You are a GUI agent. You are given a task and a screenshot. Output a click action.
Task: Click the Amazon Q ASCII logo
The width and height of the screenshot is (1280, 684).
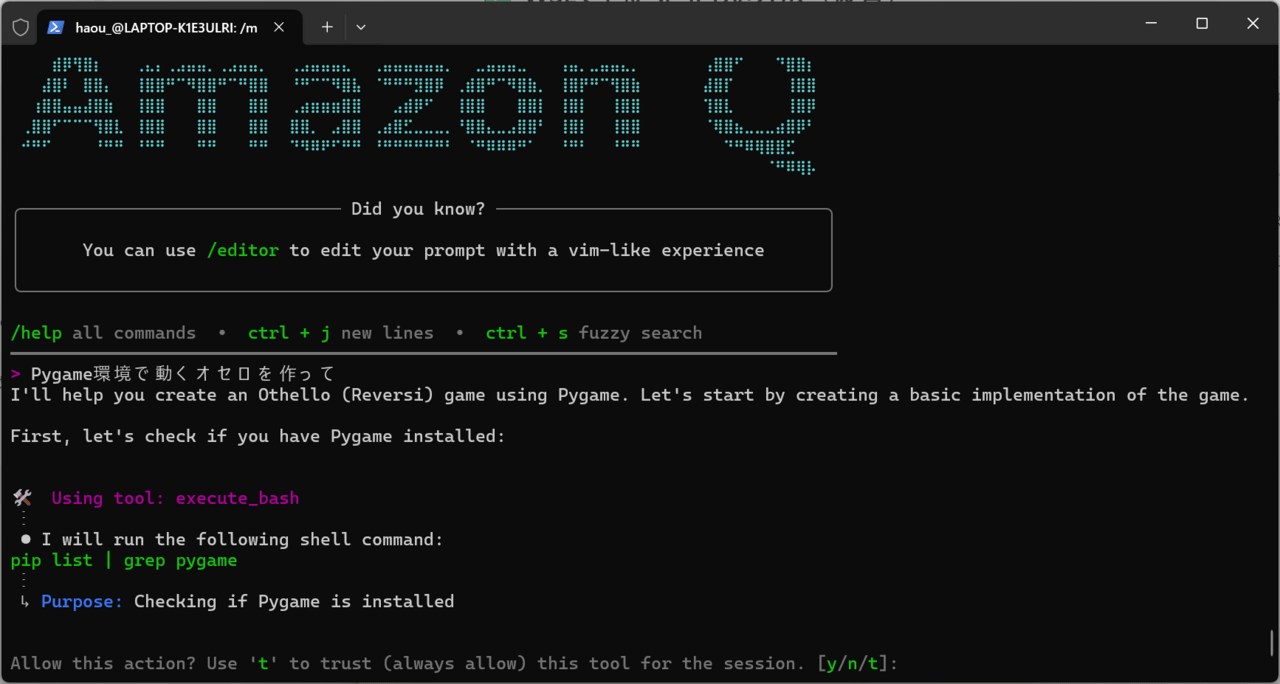[x=418, y=110]
